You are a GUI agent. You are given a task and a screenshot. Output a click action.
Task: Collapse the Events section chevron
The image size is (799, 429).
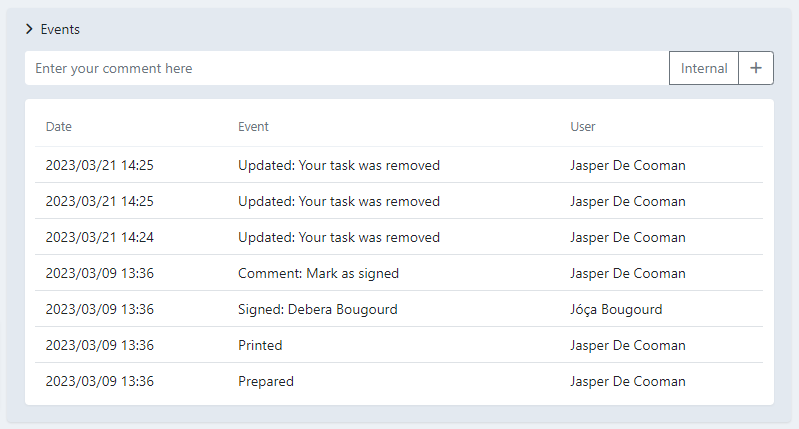(30, 29)
